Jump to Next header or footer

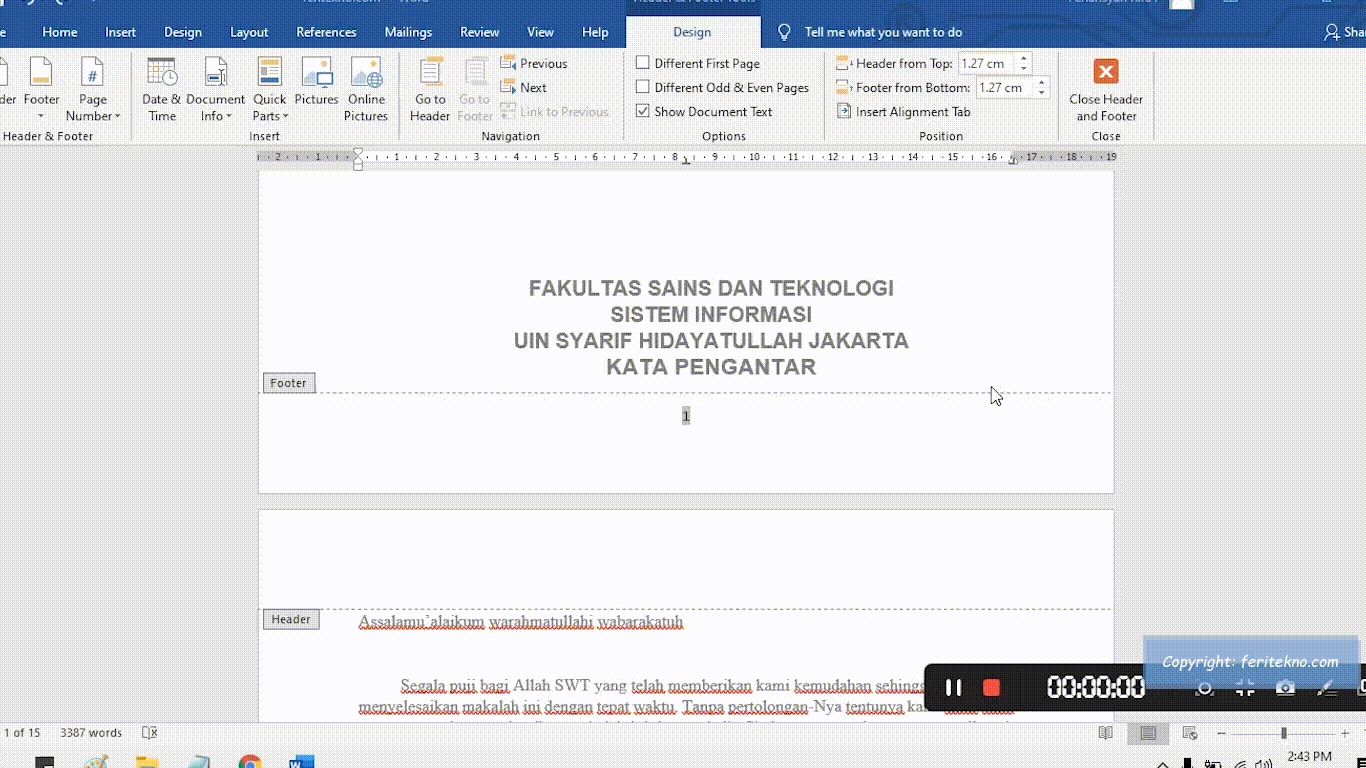(x=524, y=87)
